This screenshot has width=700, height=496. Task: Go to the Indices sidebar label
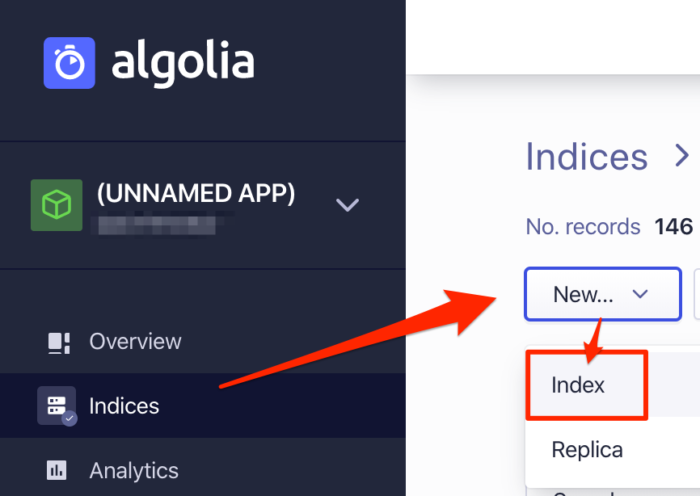click(124, 406)
